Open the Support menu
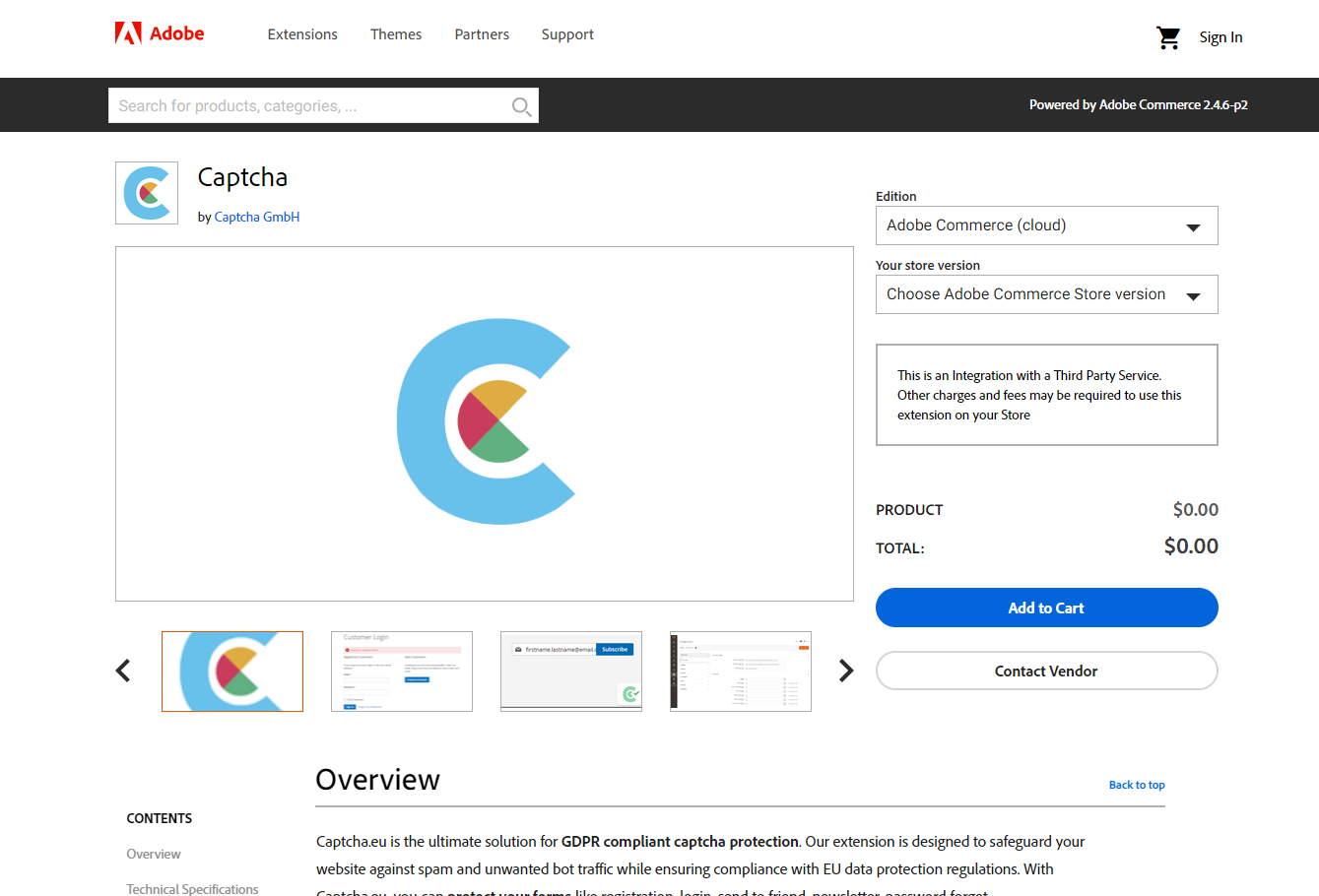 (567, 34)
